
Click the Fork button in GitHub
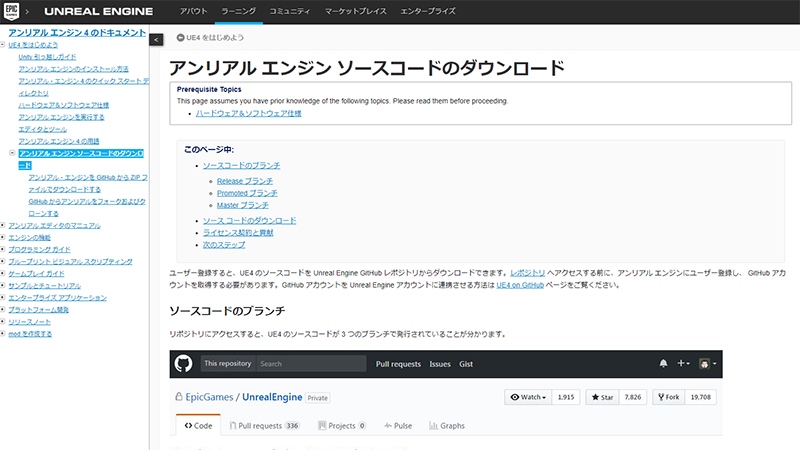(668, 397)
